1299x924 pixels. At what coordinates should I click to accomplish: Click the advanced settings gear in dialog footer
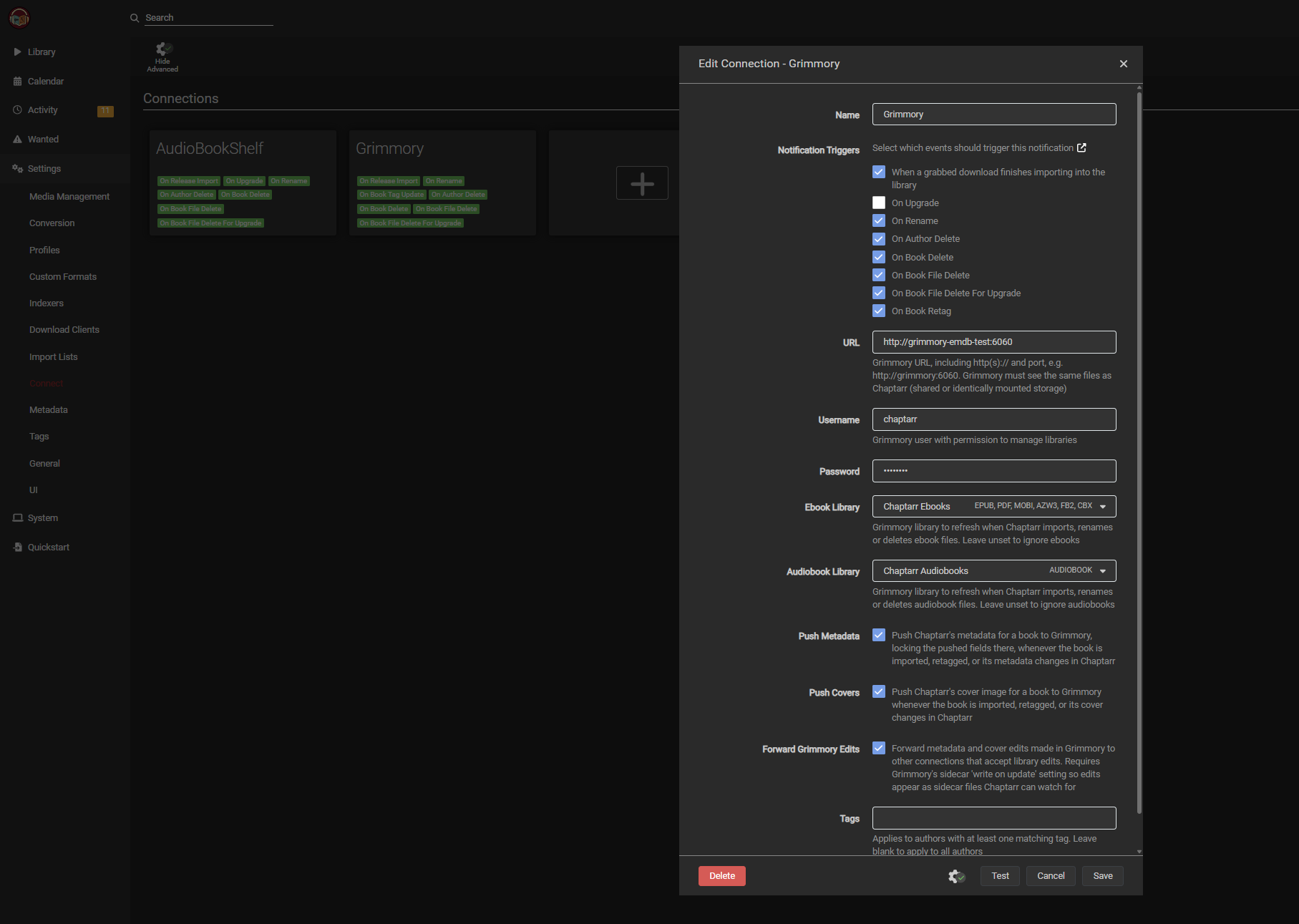tap(956, 876)
